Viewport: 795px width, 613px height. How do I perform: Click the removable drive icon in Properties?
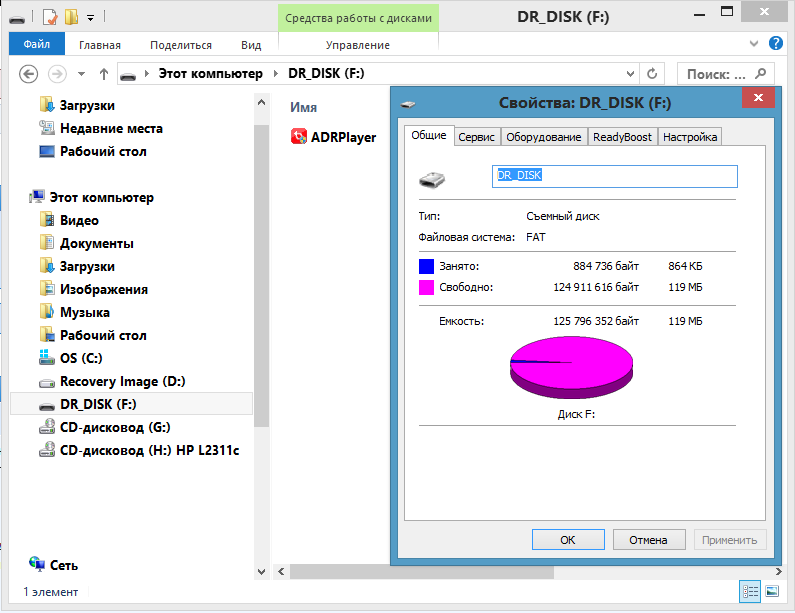431,179
